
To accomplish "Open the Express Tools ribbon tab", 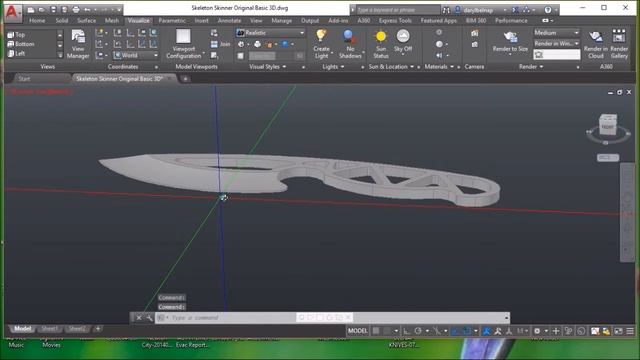I will [395, 20].
